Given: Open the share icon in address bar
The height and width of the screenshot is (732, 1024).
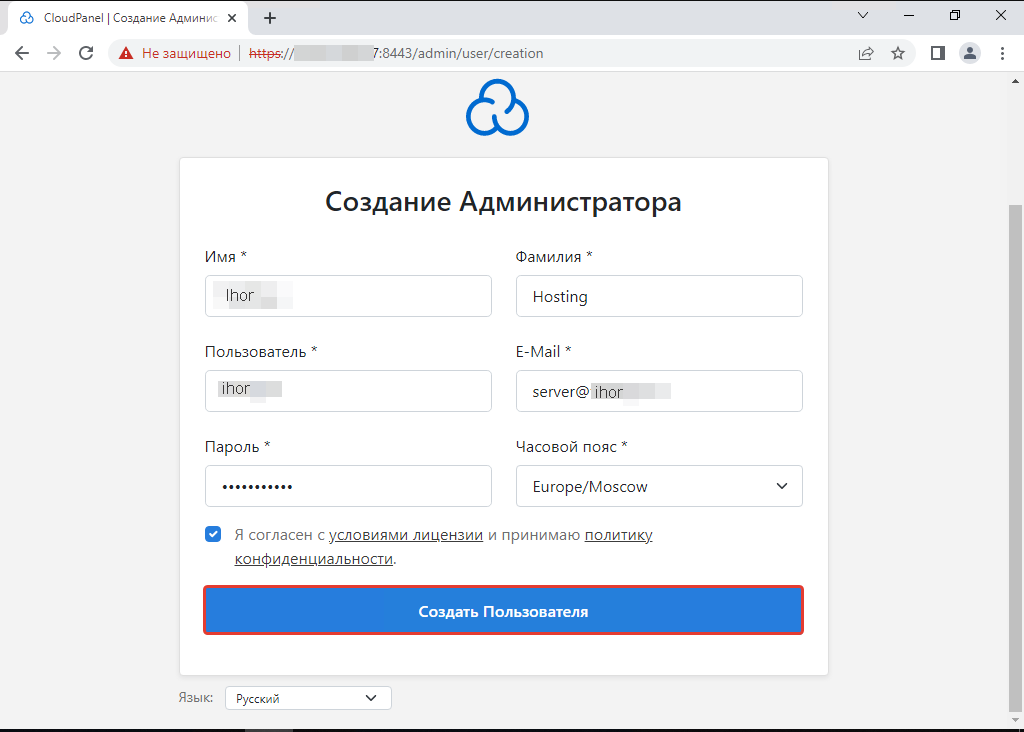Looking at the screenshot, I should (866, 53).
